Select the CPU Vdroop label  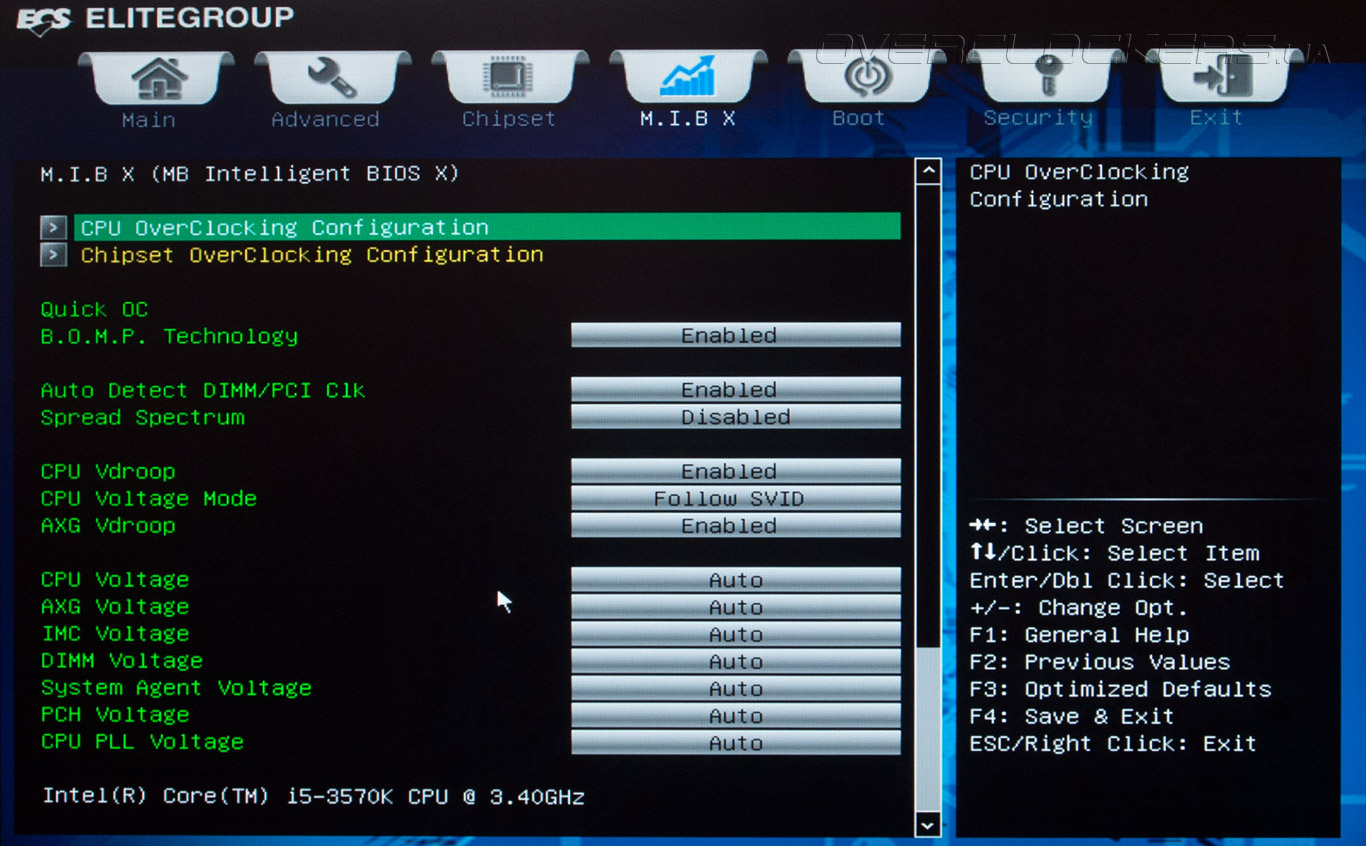pos(108,472)
